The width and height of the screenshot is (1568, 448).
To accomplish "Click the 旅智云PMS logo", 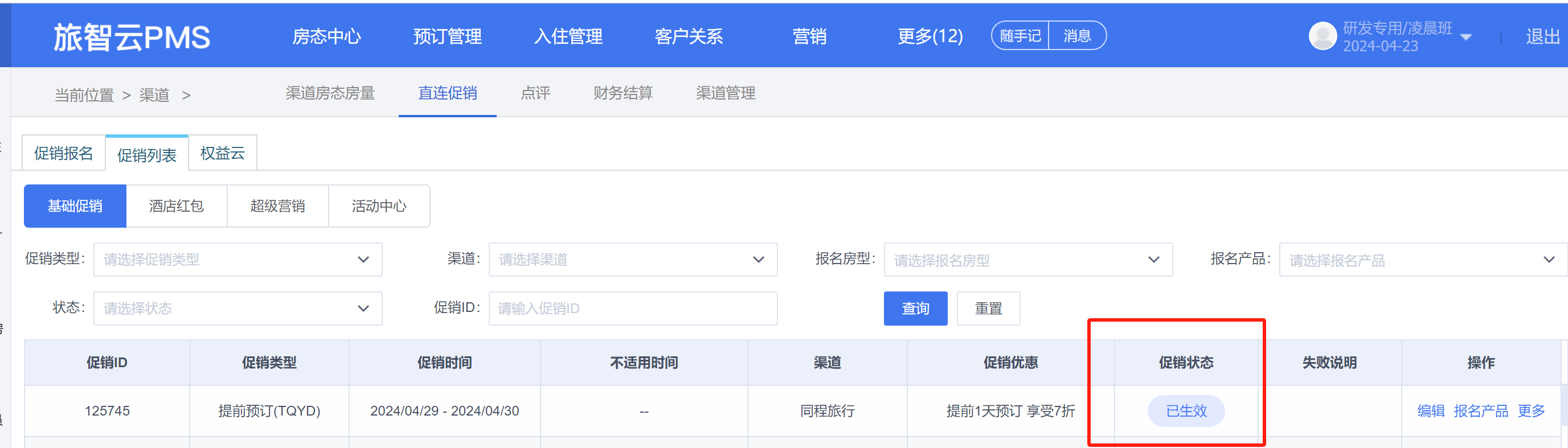I will 132,37.
